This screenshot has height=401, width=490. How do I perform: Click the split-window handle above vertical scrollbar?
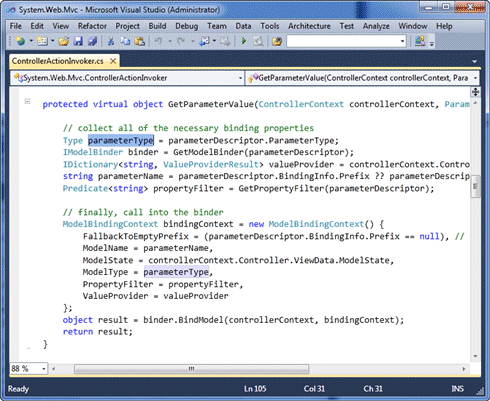475,92
